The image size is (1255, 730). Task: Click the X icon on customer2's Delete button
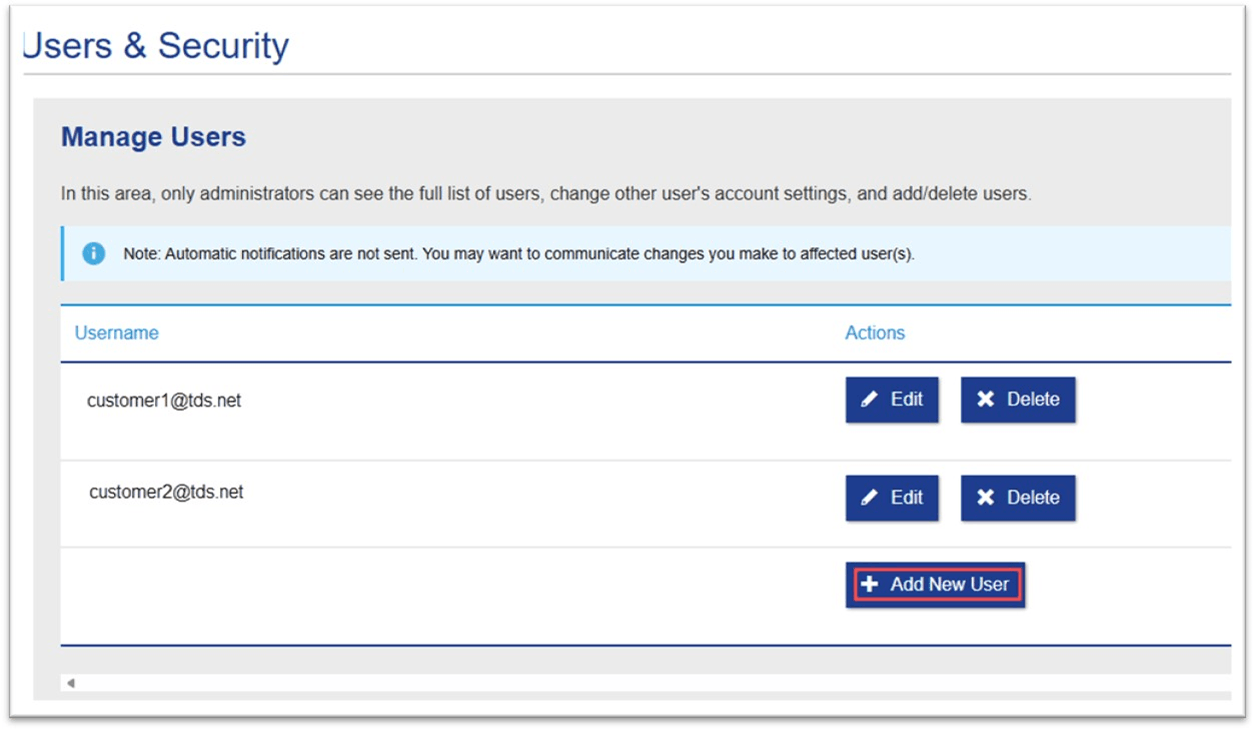(986, 497)
